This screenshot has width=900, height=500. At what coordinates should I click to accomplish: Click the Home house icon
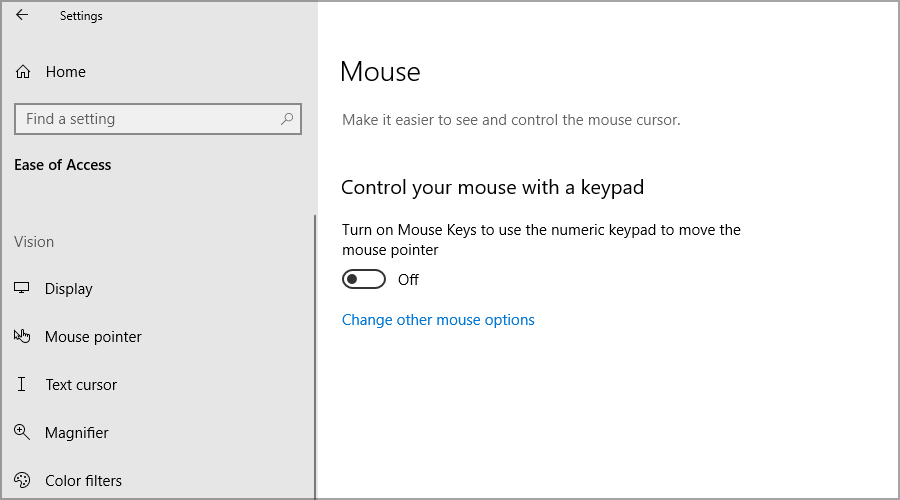(x=23, y=72)
